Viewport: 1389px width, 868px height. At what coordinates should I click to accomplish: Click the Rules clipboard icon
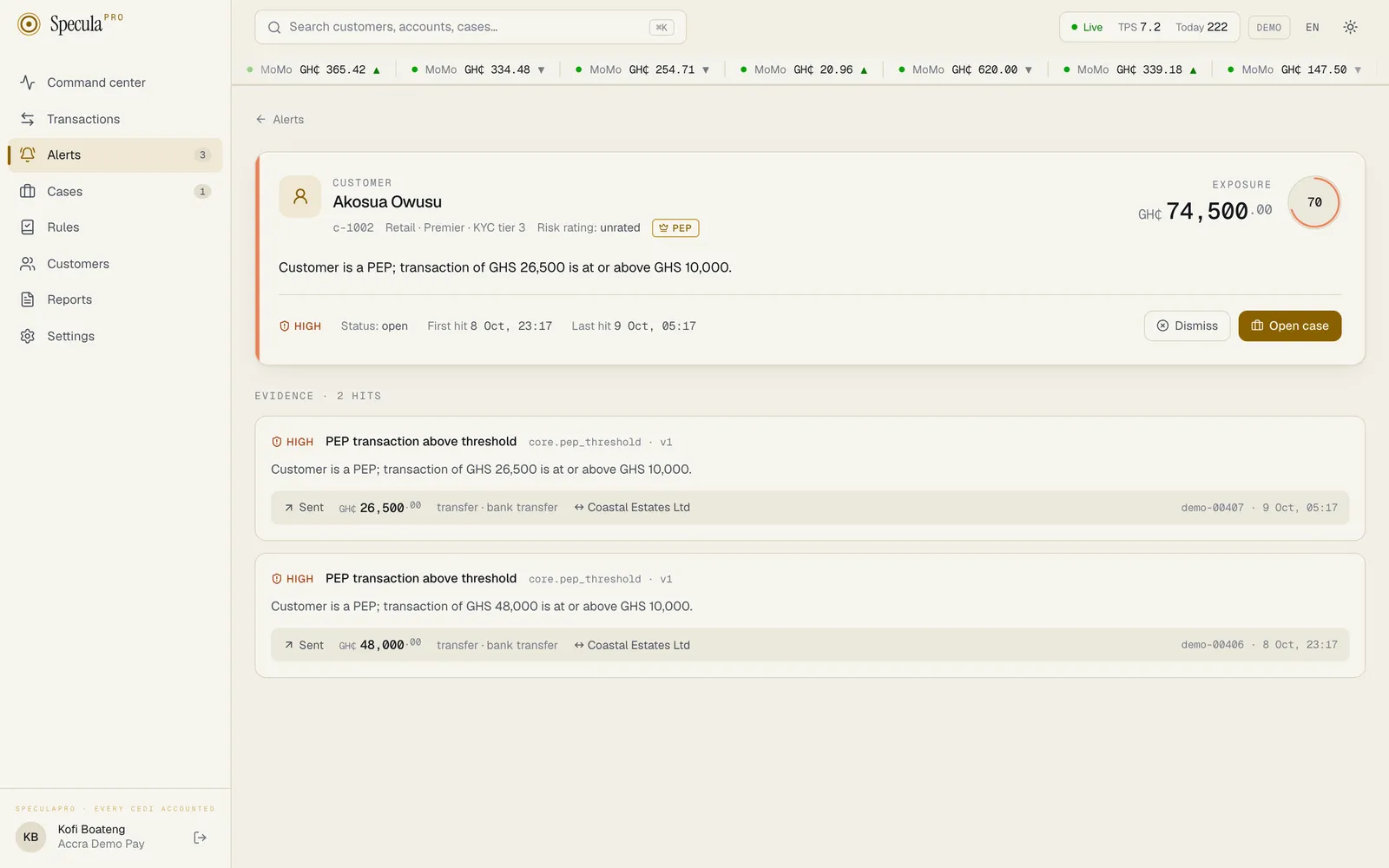28,227
